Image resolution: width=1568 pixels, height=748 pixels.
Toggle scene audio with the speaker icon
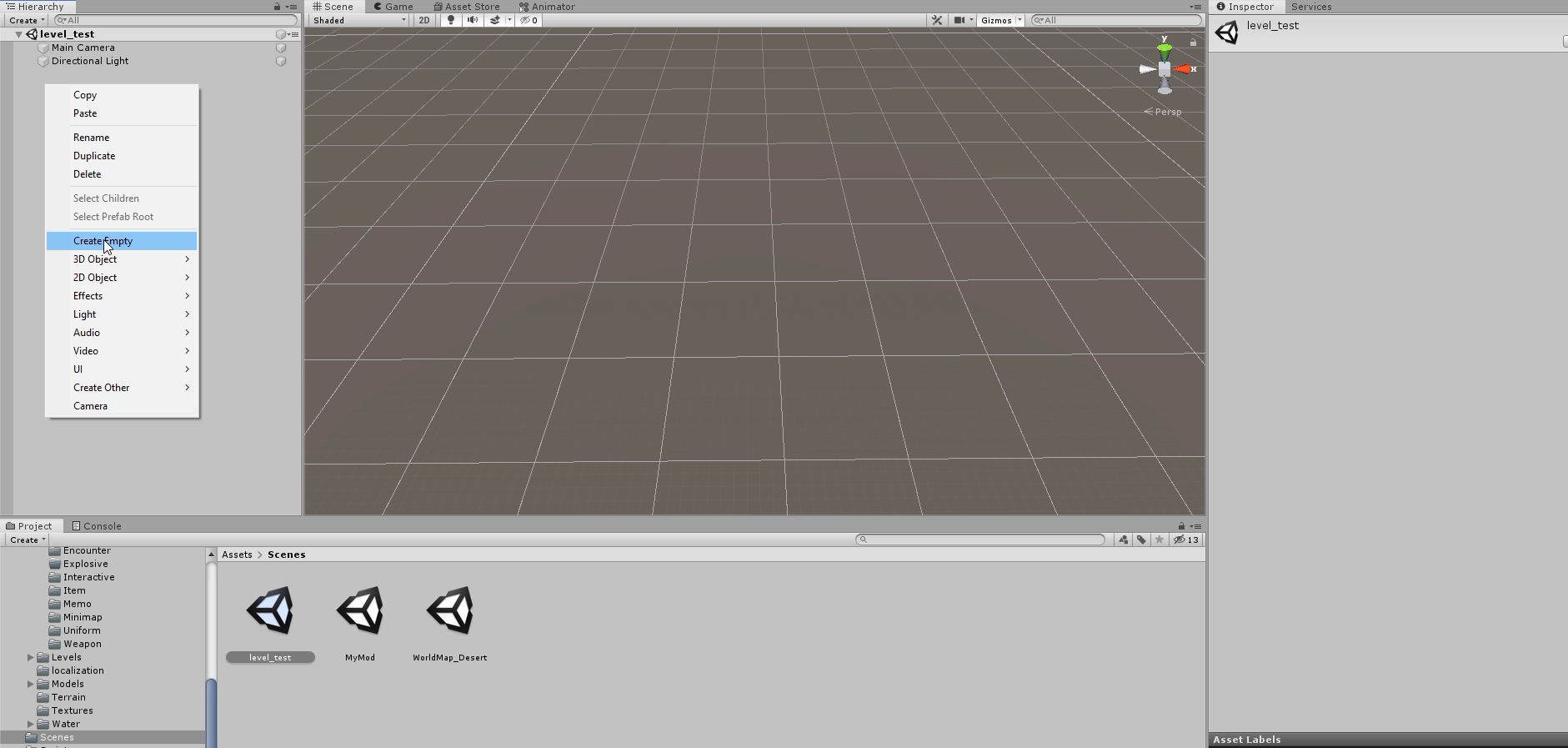tap(473, 20)
